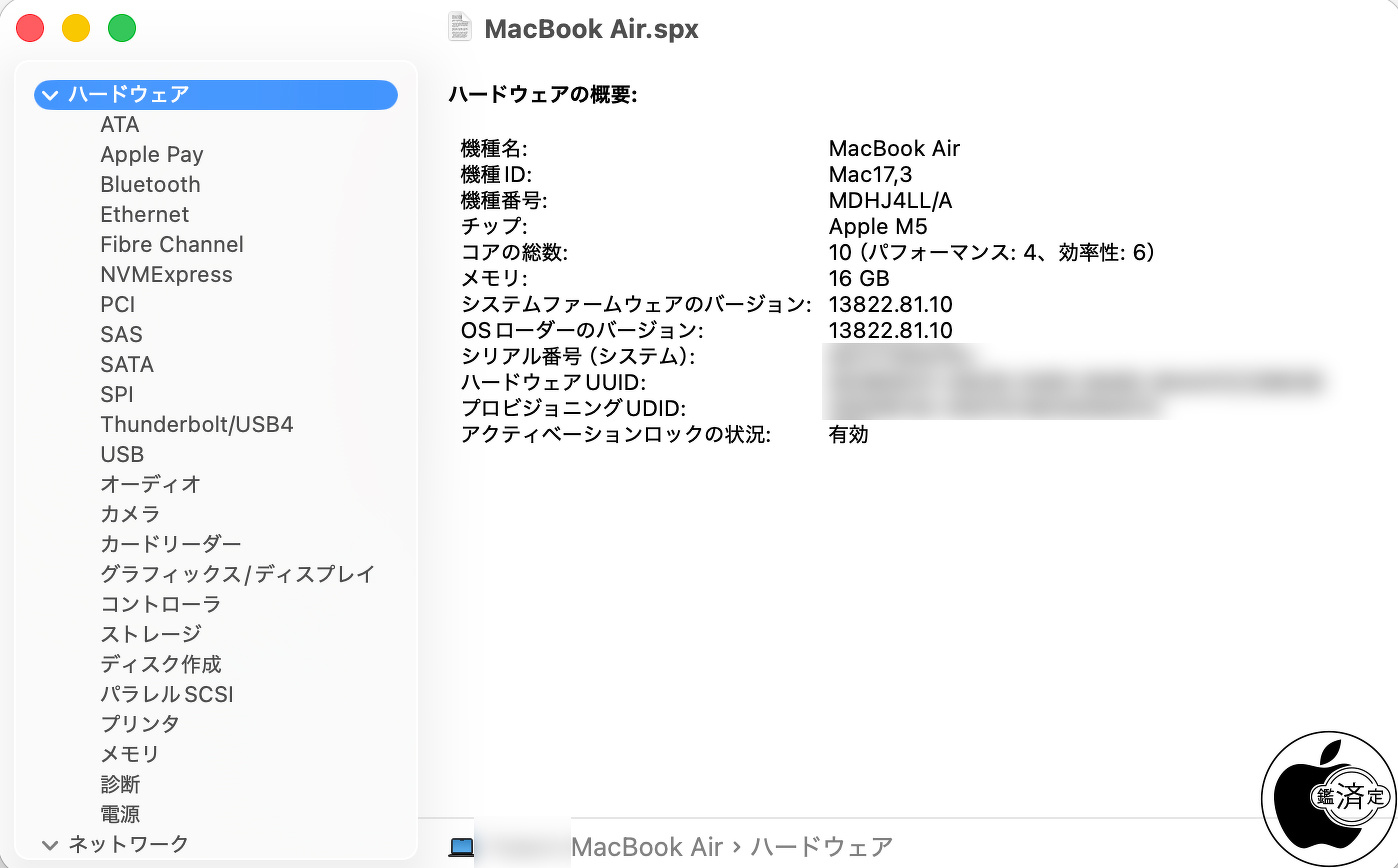Click the Mac17,3 model ID value
1398x868 pixels.
click(870, 175)
